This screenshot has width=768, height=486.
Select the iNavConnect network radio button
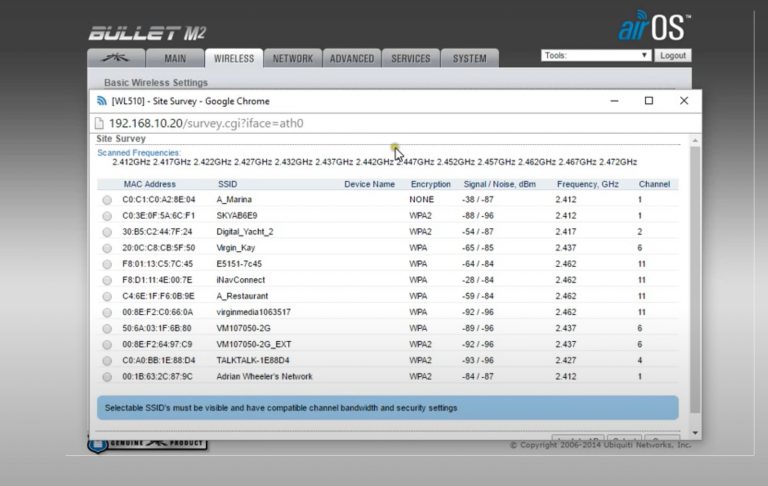[x=107, y=280]
